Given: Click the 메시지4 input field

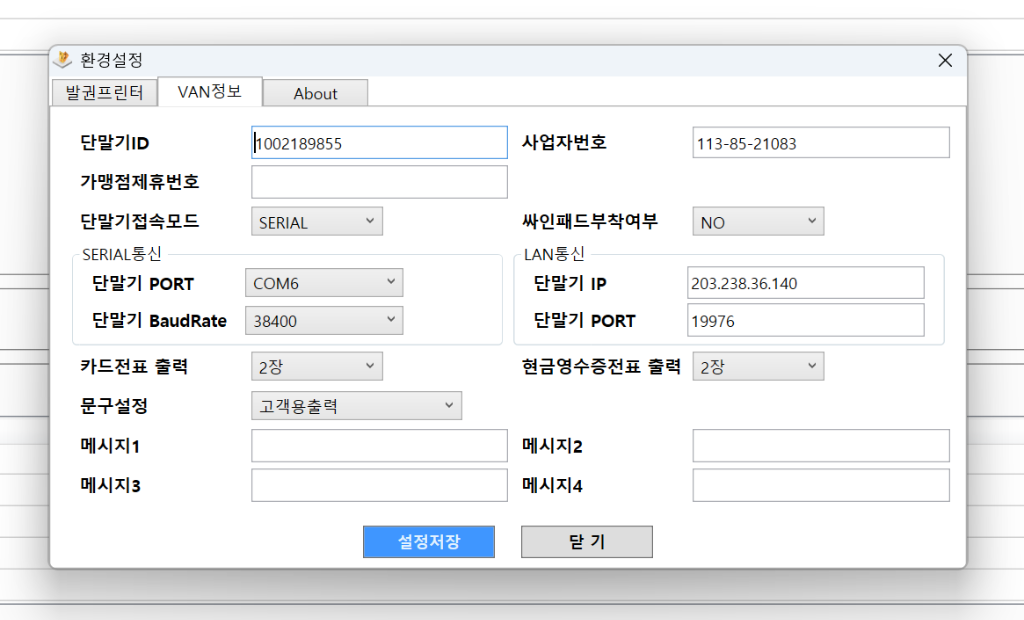Looking at the screenshot, I should (820, 485).
